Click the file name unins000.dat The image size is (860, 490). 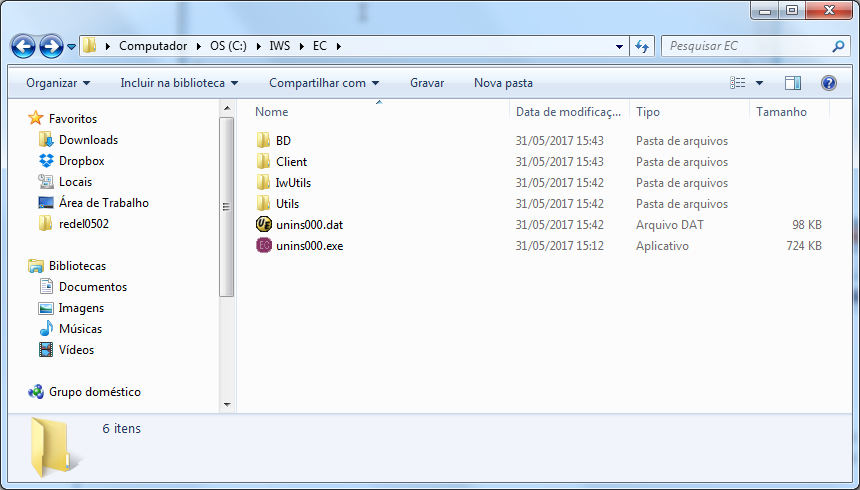(x=309, y=225)
